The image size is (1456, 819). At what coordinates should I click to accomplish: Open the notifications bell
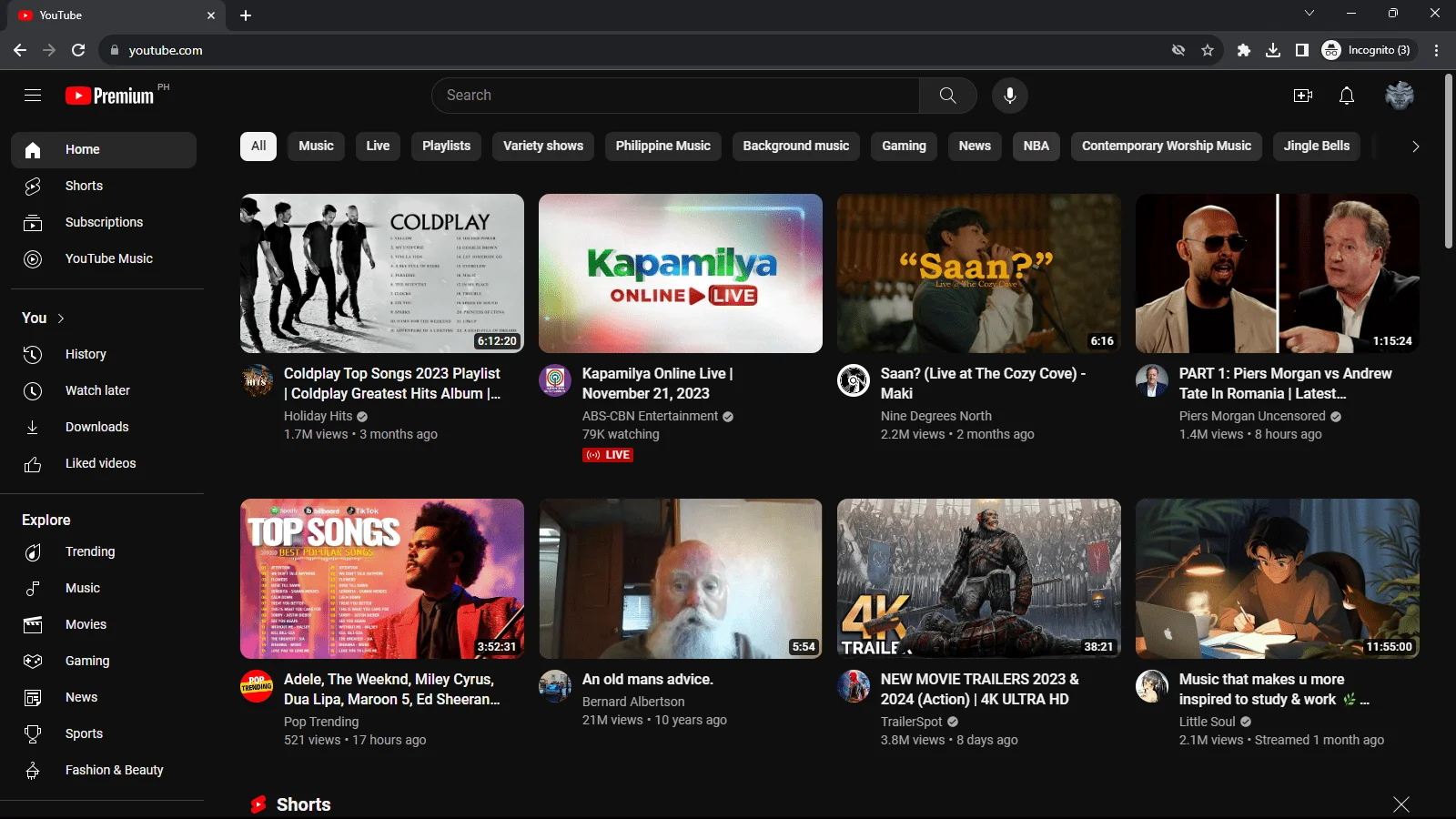click(x=1347, y=96)
